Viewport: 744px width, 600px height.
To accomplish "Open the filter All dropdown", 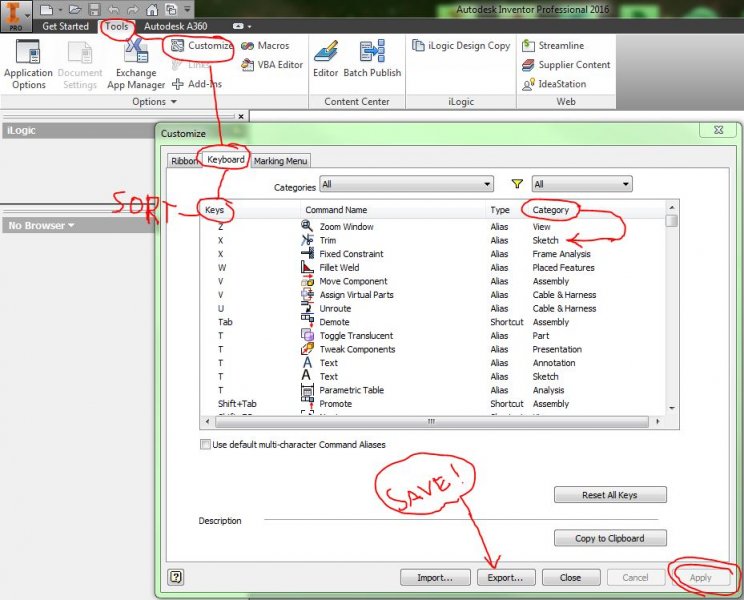I will click(582, 184).
